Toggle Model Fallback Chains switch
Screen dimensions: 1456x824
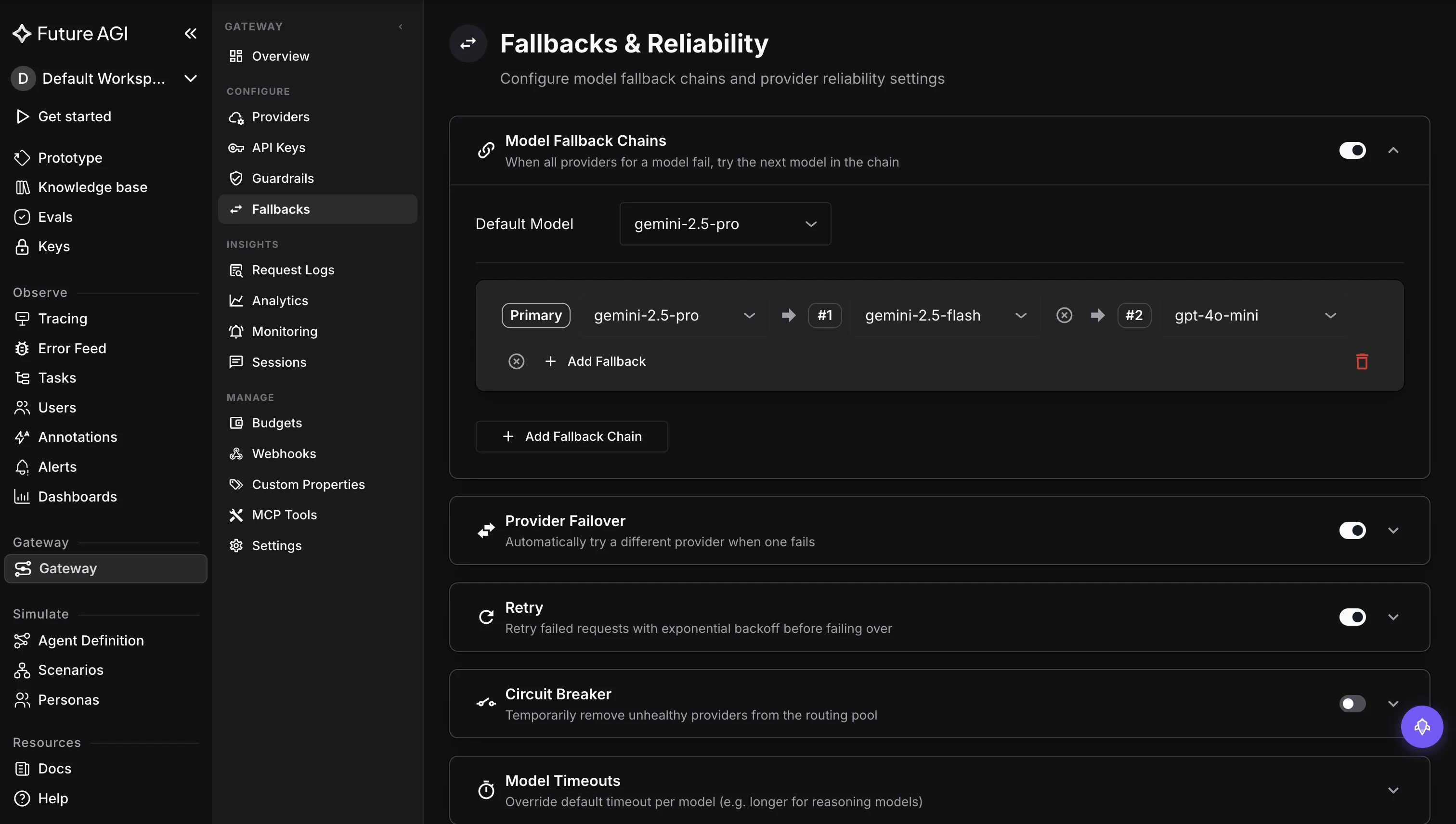click(x=1352, y=150)
